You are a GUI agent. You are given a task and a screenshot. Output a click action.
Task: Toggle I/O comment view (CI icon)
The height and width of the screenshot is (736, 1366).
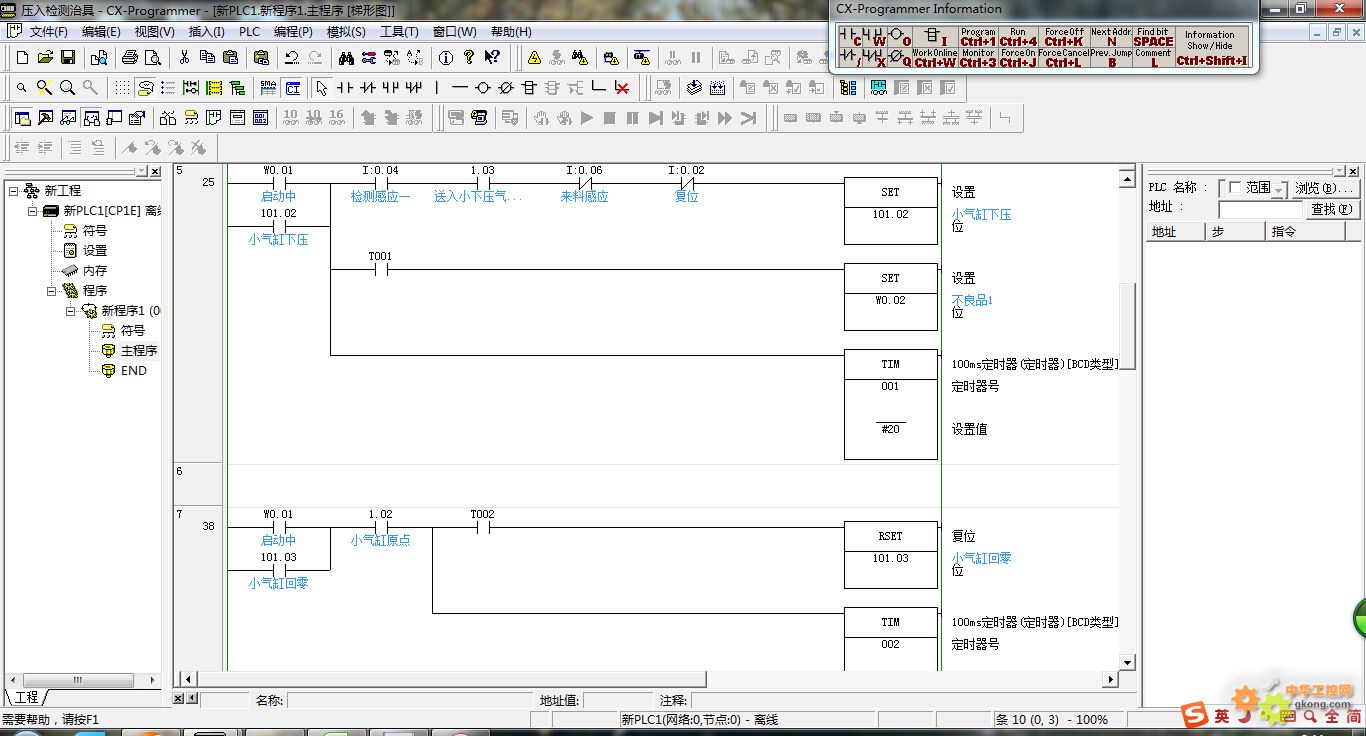tap(292, 88)
